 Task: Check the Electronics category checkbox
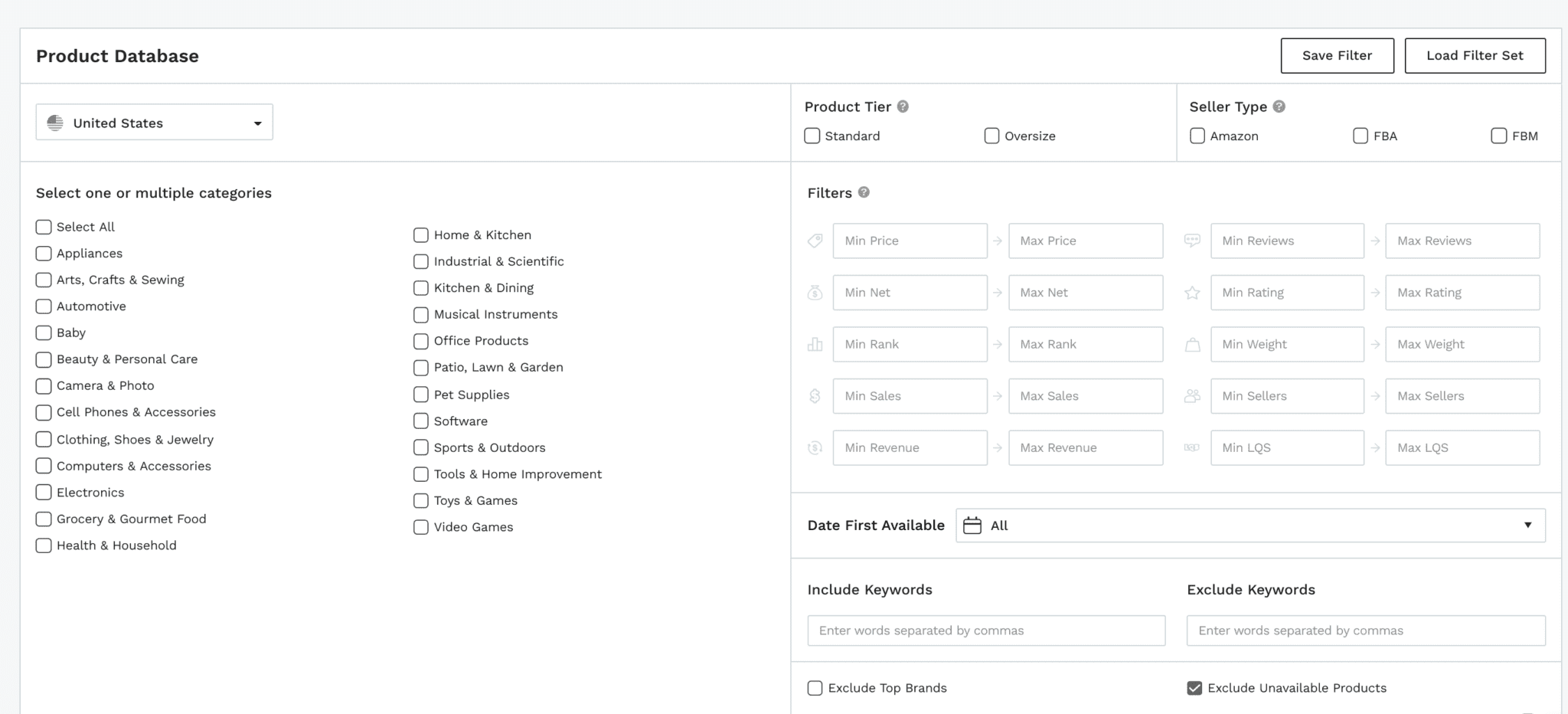(x=44, y=493)
